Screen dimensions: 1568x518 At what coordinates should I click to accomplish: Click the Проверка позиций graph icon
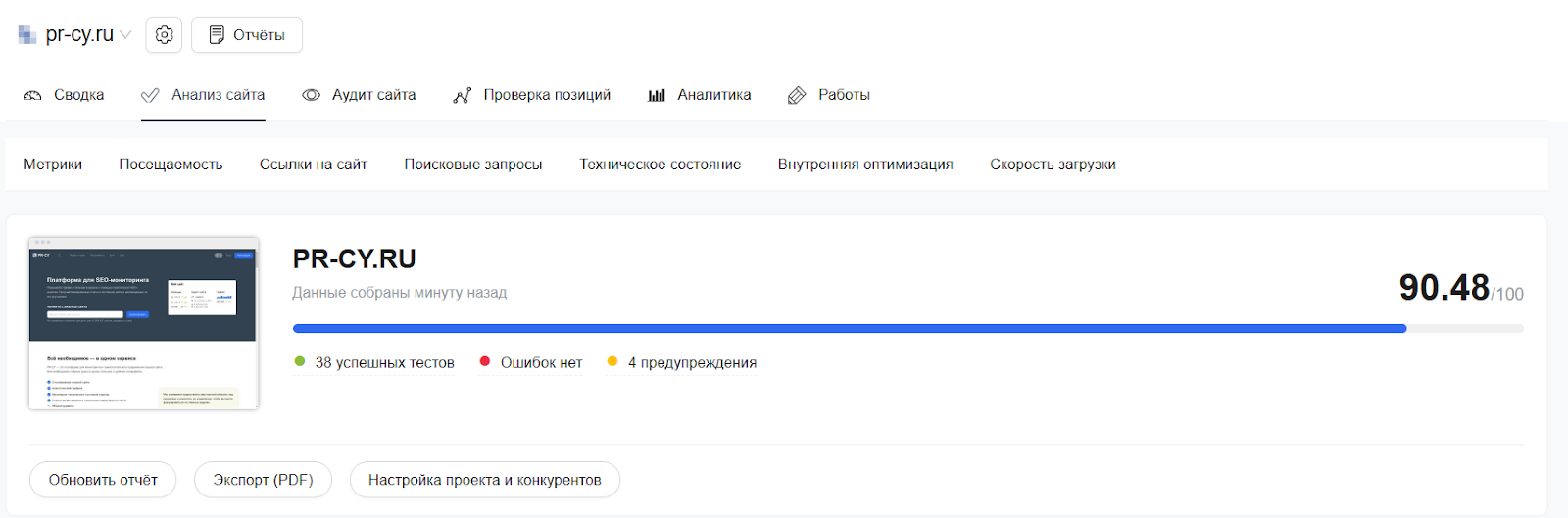point(463,95)
